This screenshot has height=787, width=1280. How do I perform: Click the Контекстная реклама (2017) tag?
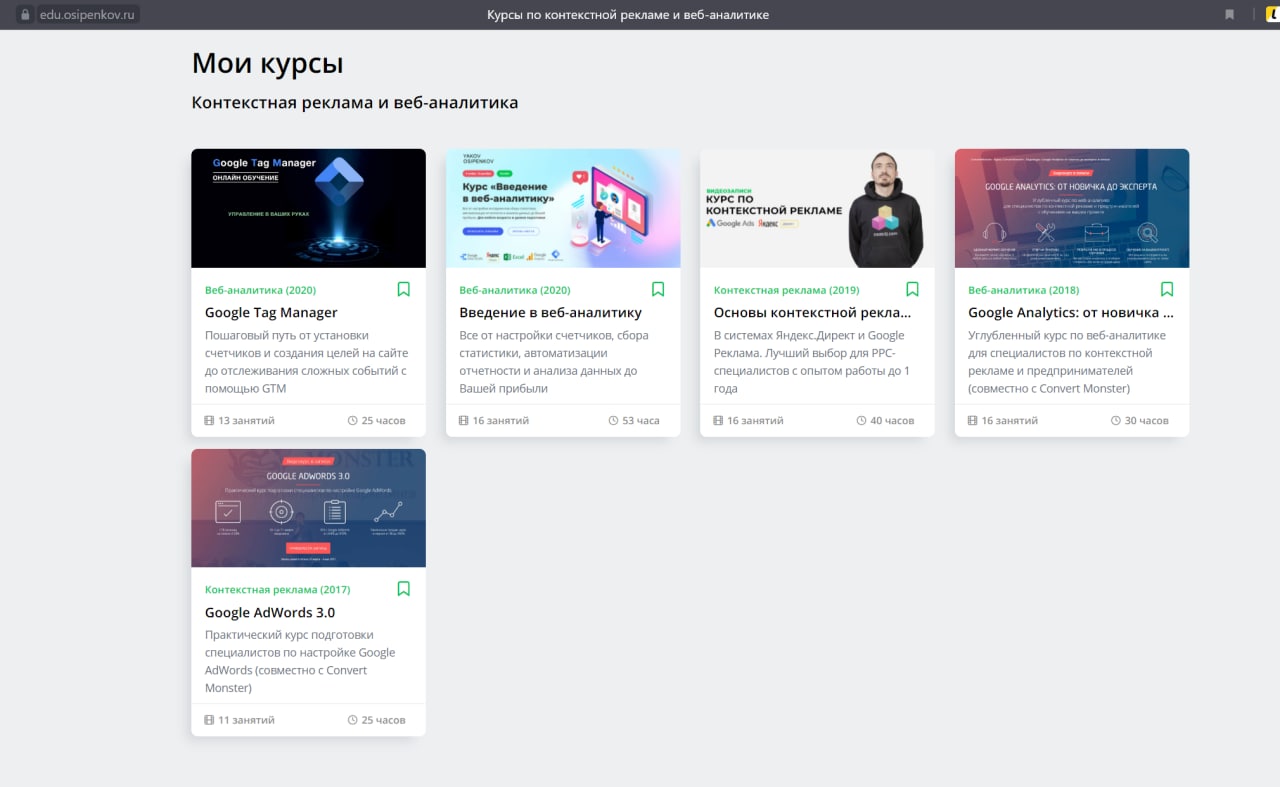point(277,590)
